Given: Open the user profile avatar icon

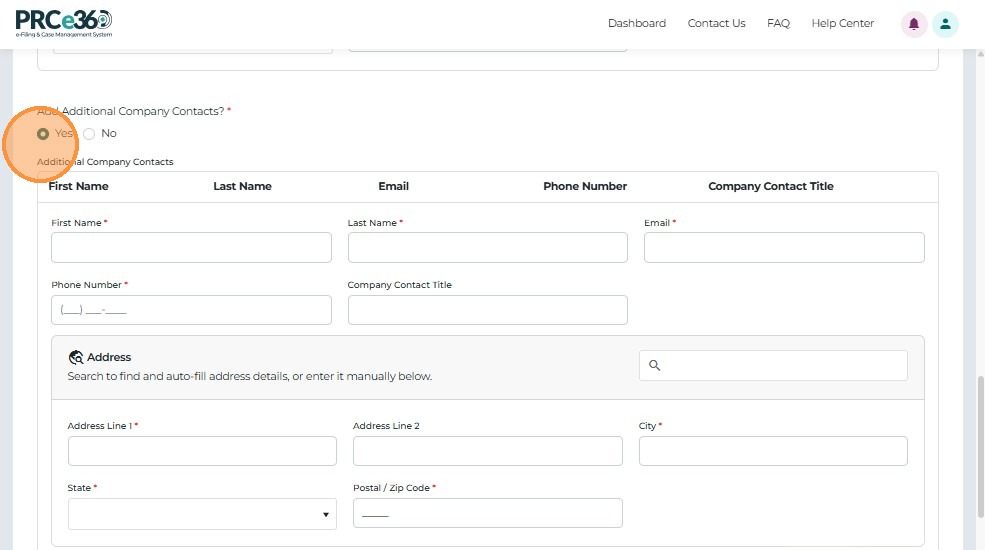Looking at the screenshot, I should (x=945, y=24).
